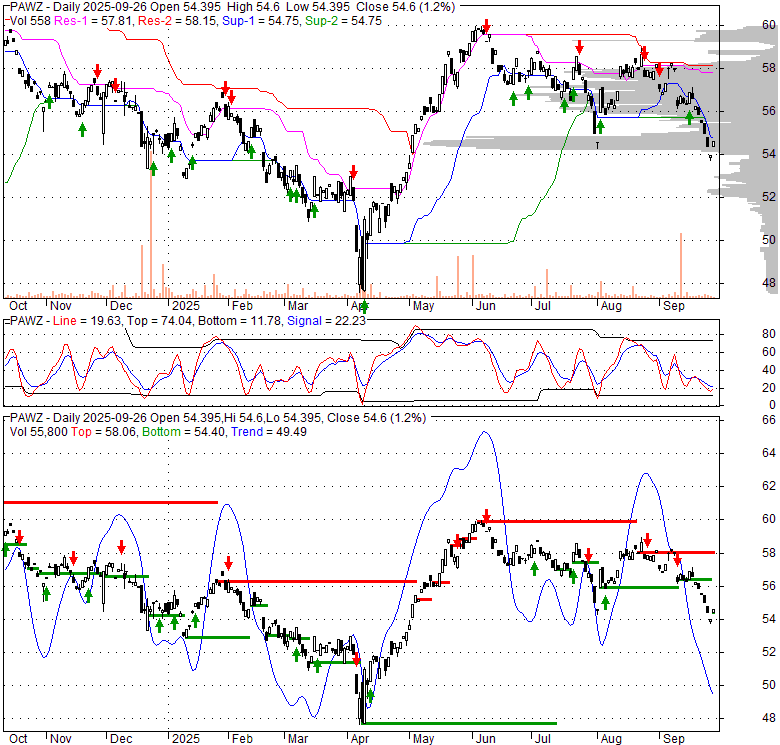Click the Res-1 = 57.81 legend label
This screenshot has height=745, width=780.
pos(93,21)
